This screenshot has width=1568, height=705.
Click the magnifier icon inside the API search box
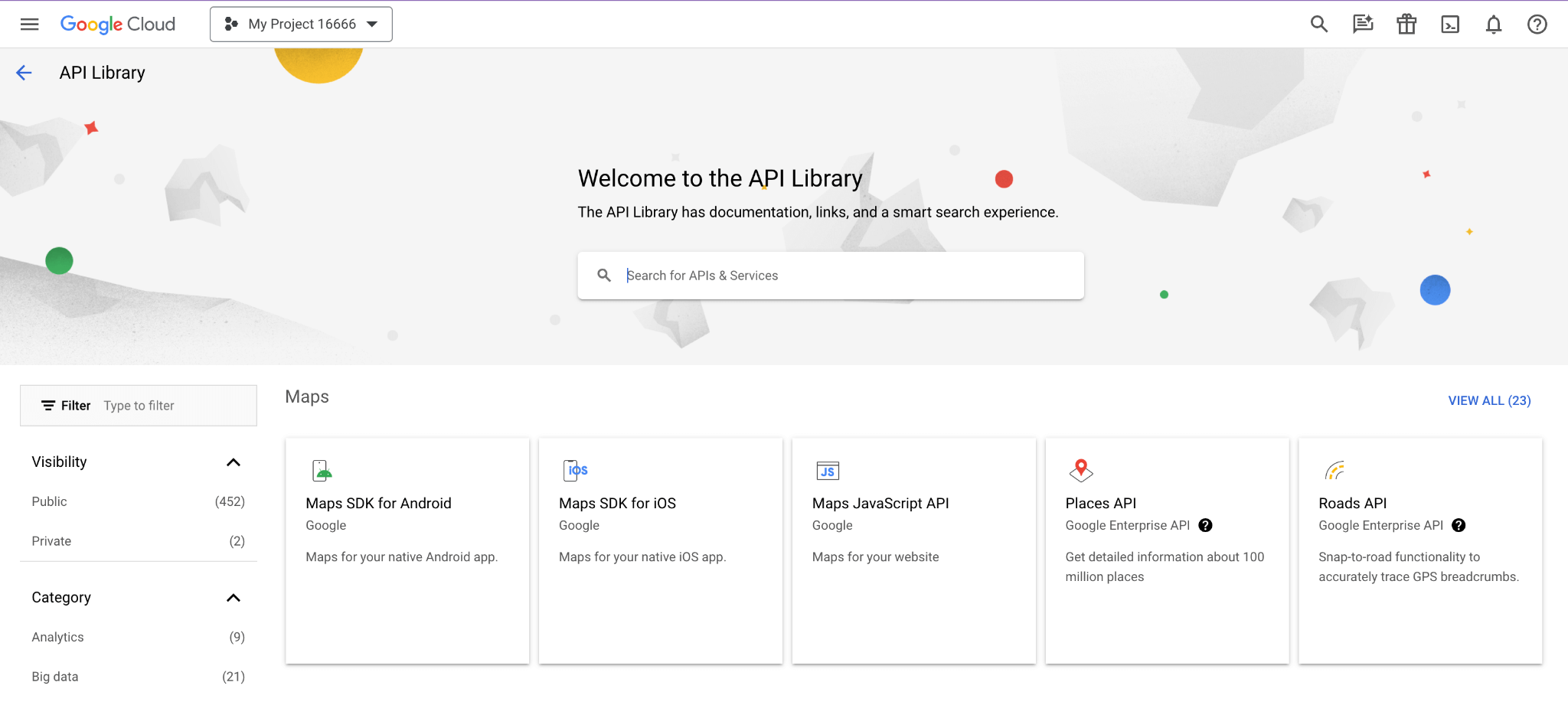(604, 276)
